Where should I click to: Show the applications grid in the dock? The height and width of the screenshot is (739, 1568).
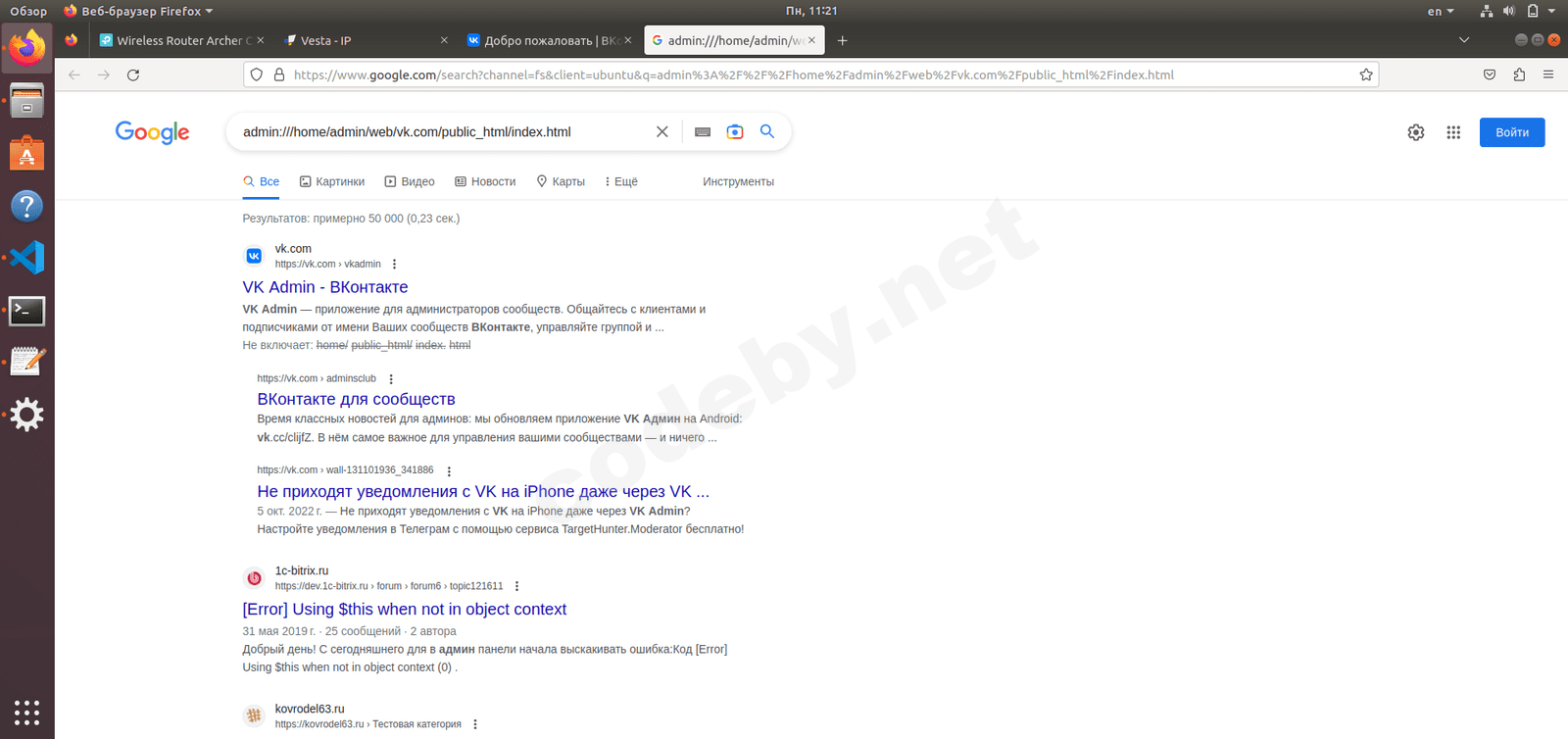pos(27,713)
